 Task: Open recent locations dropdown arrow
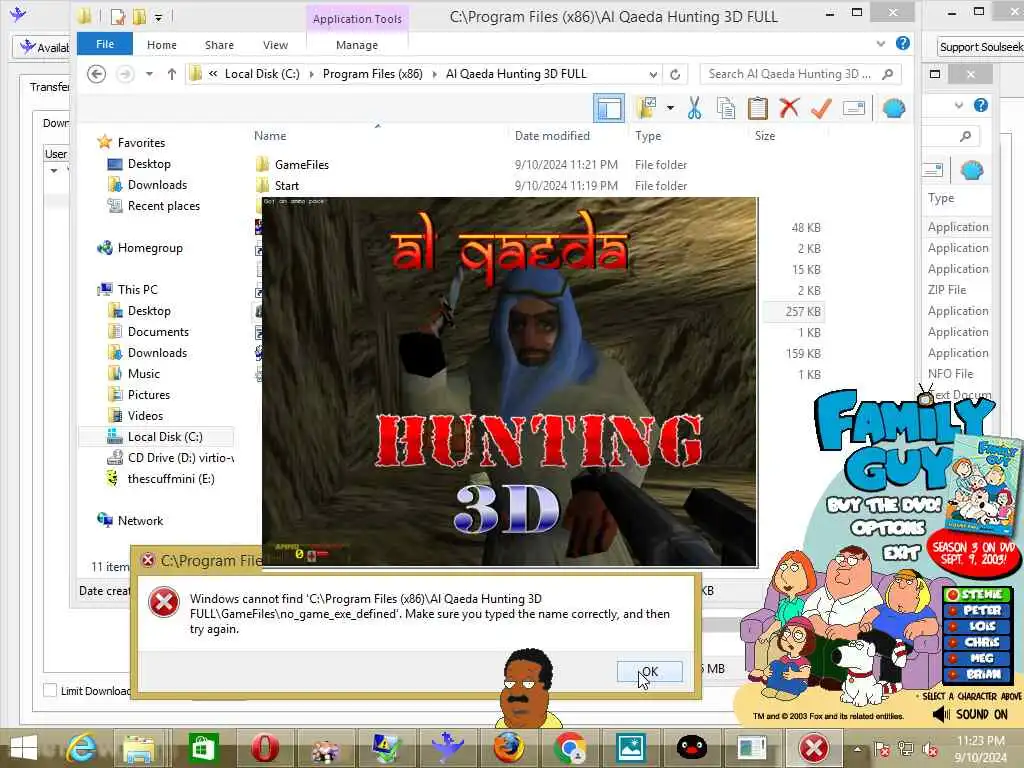click(150, 74)
